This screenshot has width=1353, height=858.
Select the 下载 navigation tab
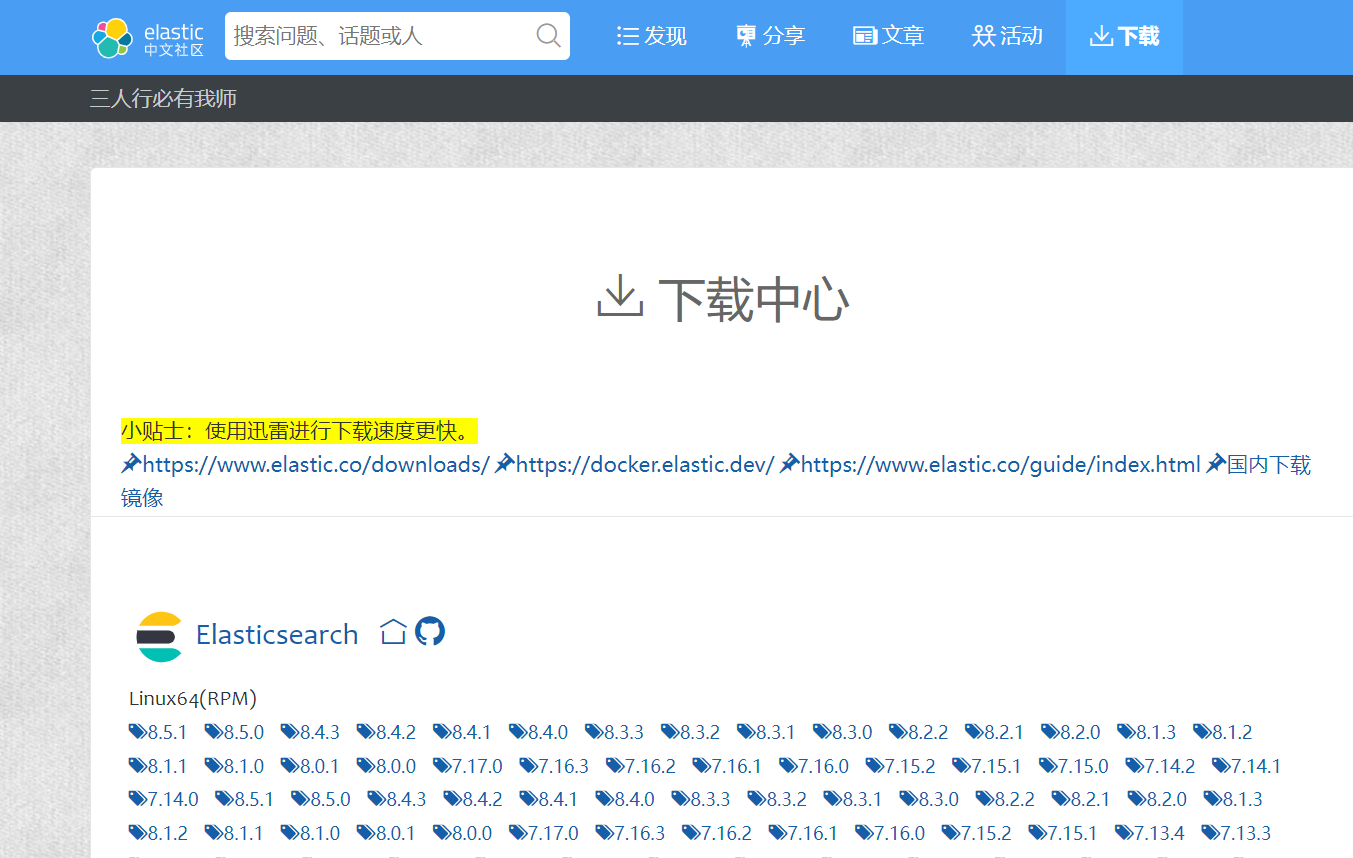point(1124,37)
